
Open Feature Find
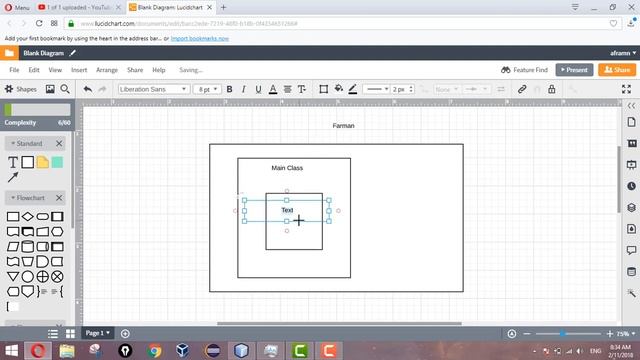click(x=524, y=70)
